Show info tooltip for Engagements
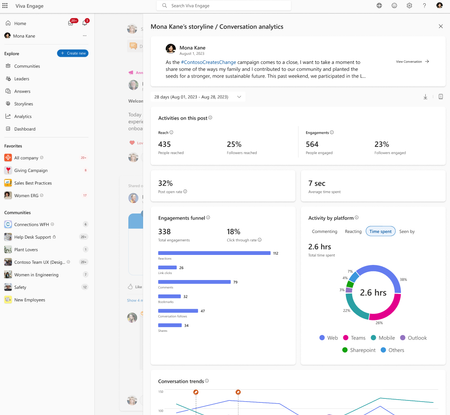The width and height of the screenshot is (450, 415). [332, 132]
